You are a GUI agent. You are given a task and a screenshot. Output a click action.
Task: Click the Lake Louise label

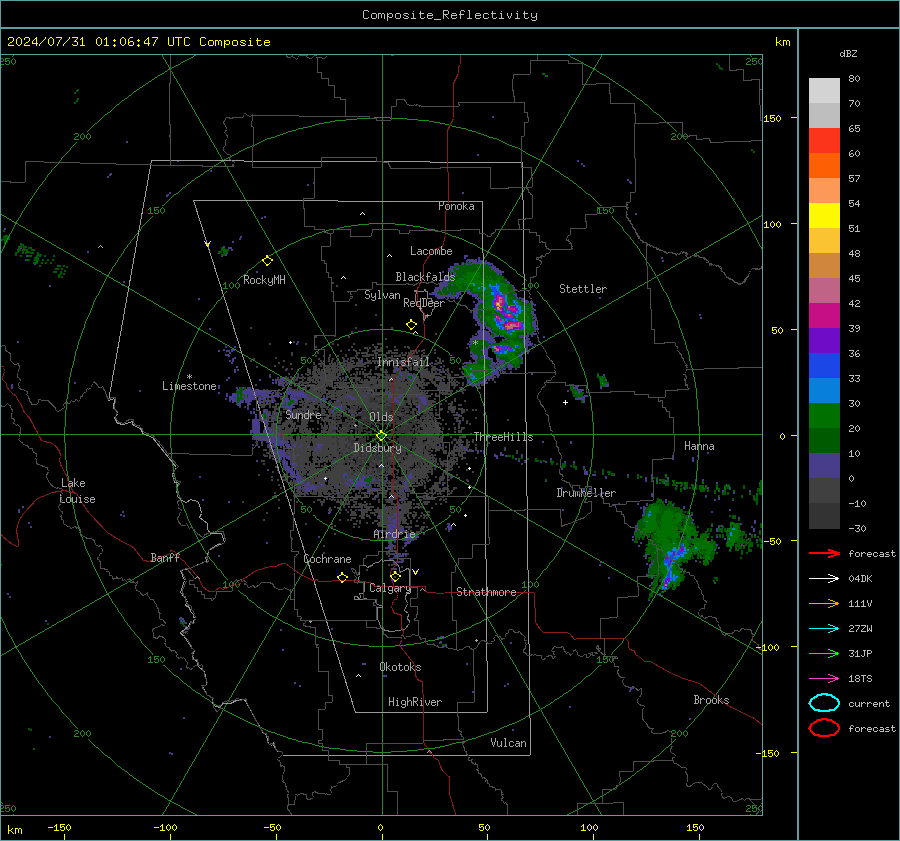pyautogui.click(x=77, y=491)
